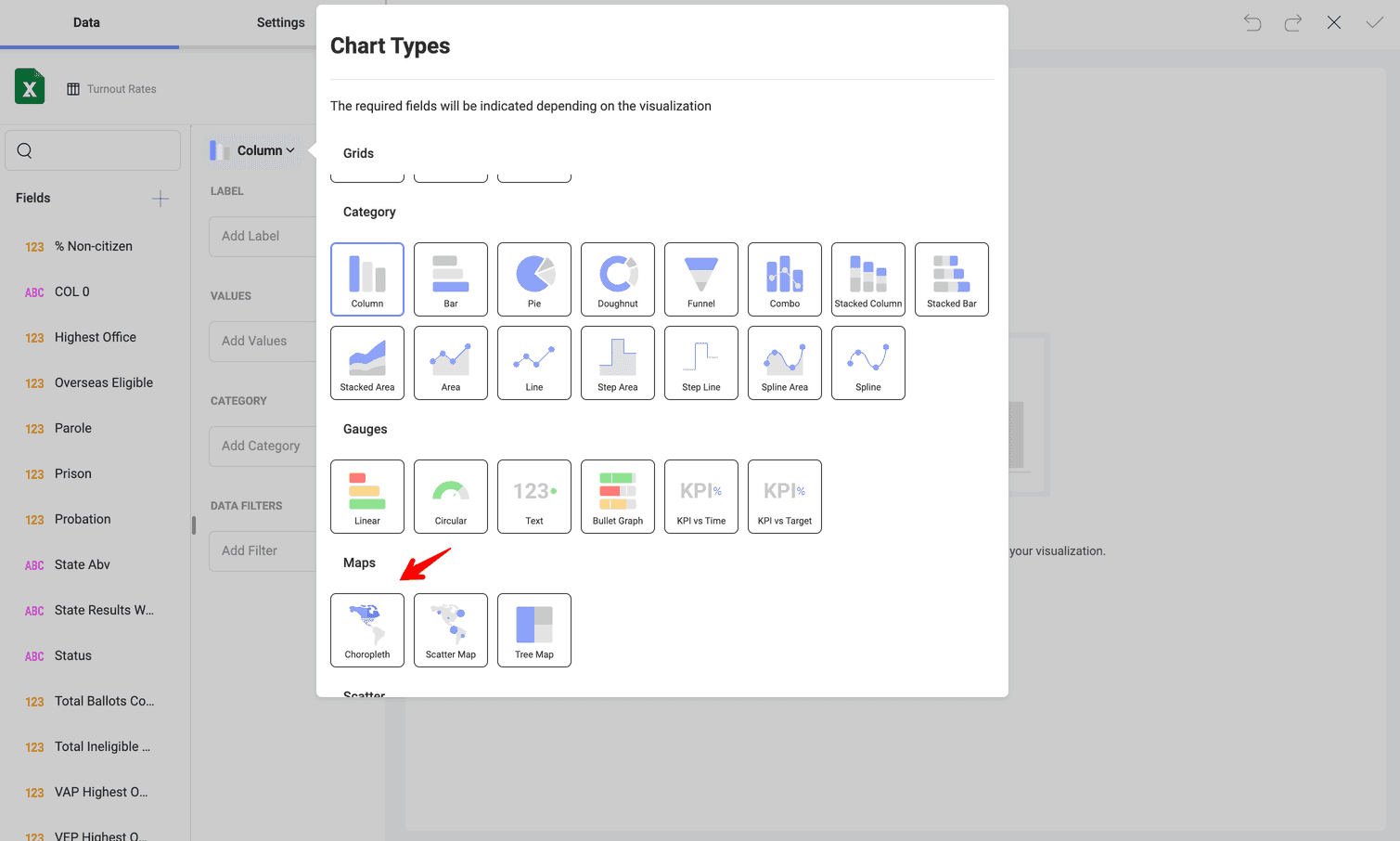This screenshot has height=841, width=1400.
Task: Open the Turnout Rates table
Action: [x=111, y=89]
